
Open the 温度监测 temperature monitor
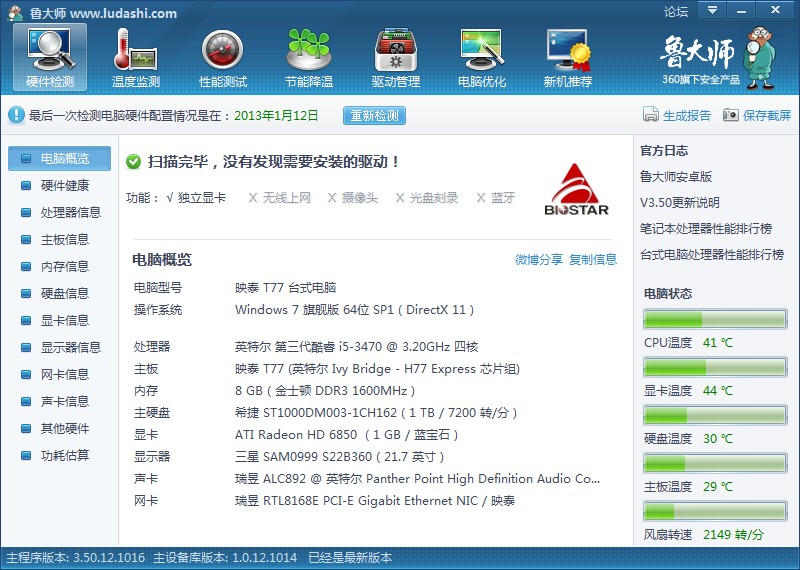click(x=136, y=58)
